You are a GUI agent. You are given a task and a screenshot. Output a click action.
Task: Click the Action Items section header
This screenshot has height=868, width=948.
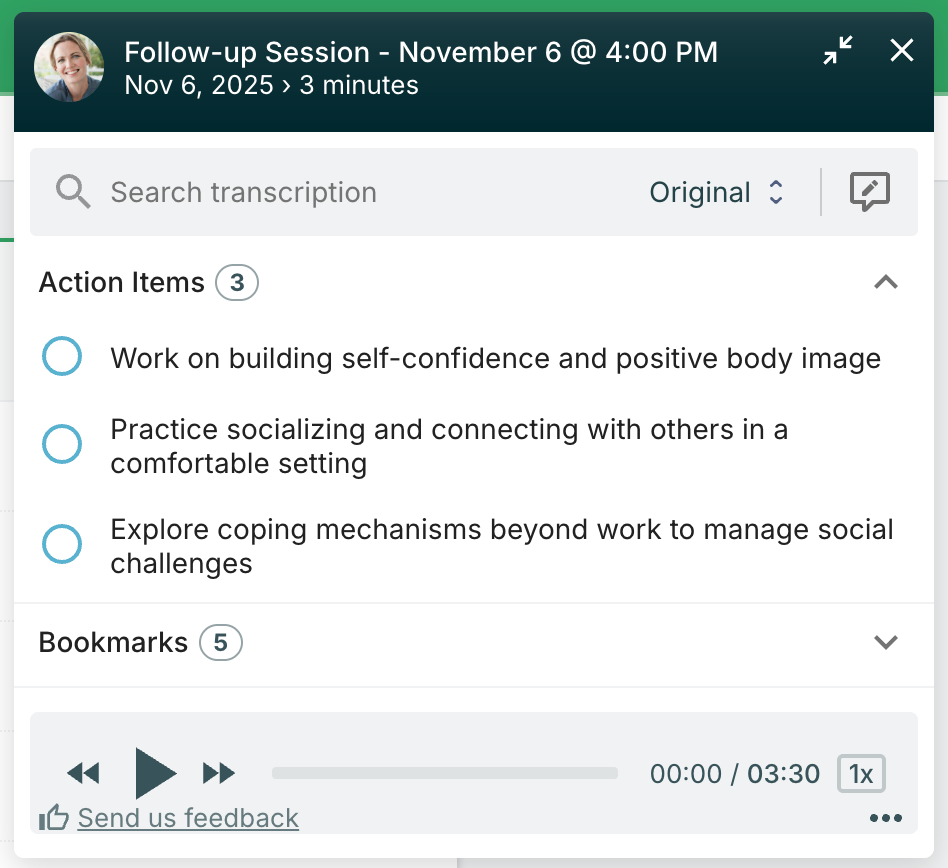point(121,283)
